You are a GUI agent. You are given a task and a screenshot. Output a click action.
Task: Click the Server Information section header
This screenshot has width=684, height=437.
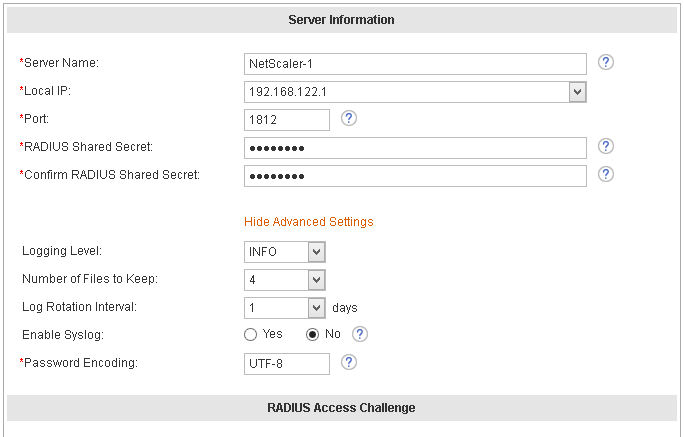pos(341,20)
